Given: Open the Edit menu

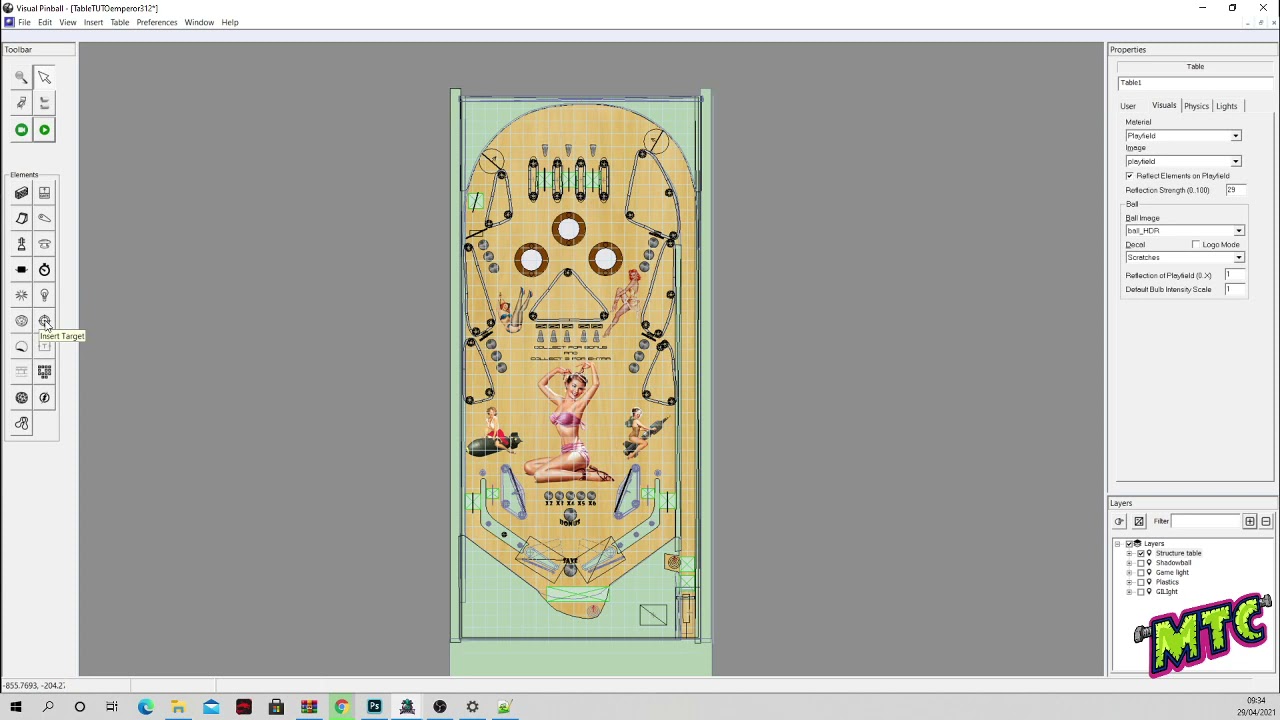Looking at the screenshot, I should [45, 22].
